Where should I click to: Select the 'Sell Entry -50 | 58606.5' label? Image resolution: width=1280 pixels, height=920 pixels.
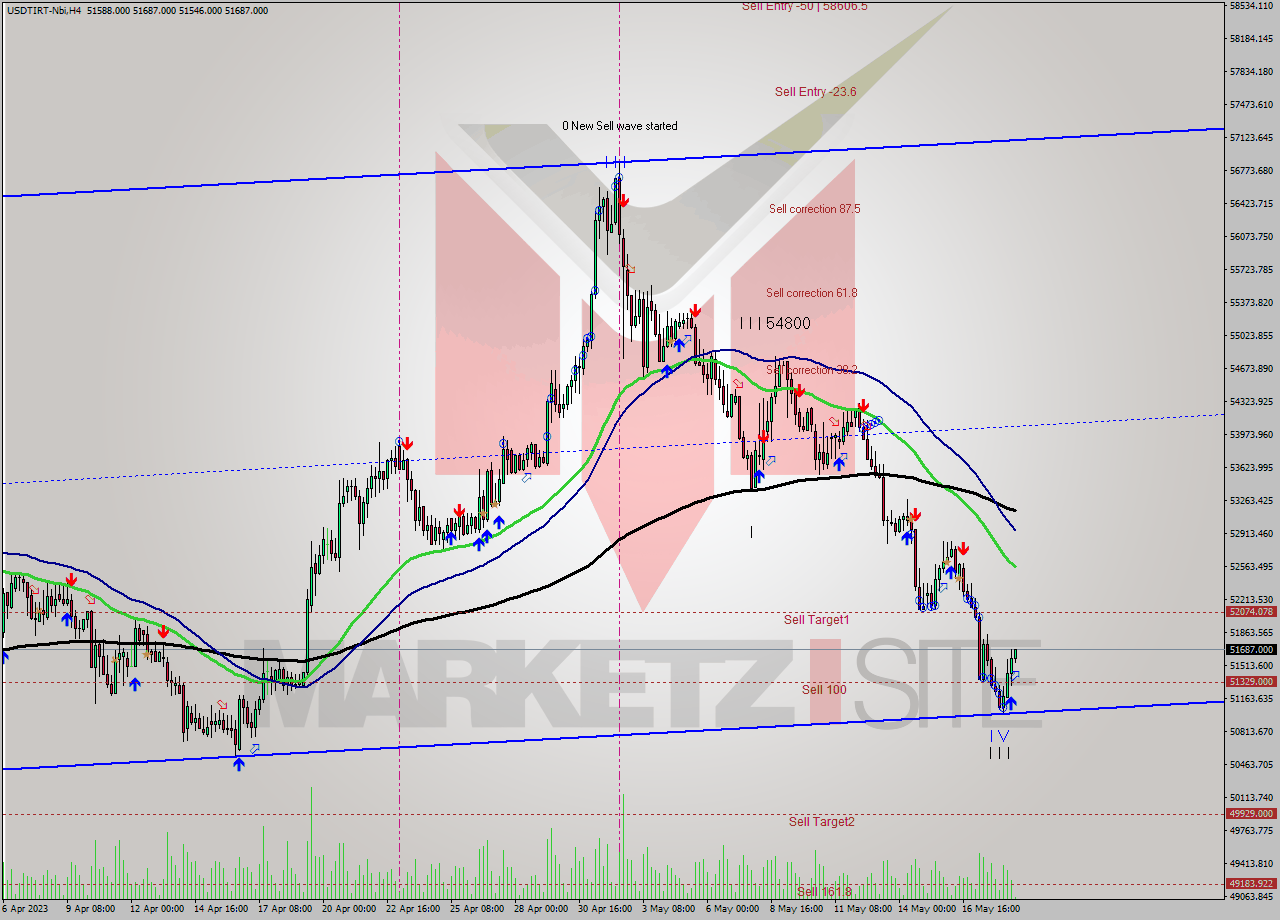804,6
